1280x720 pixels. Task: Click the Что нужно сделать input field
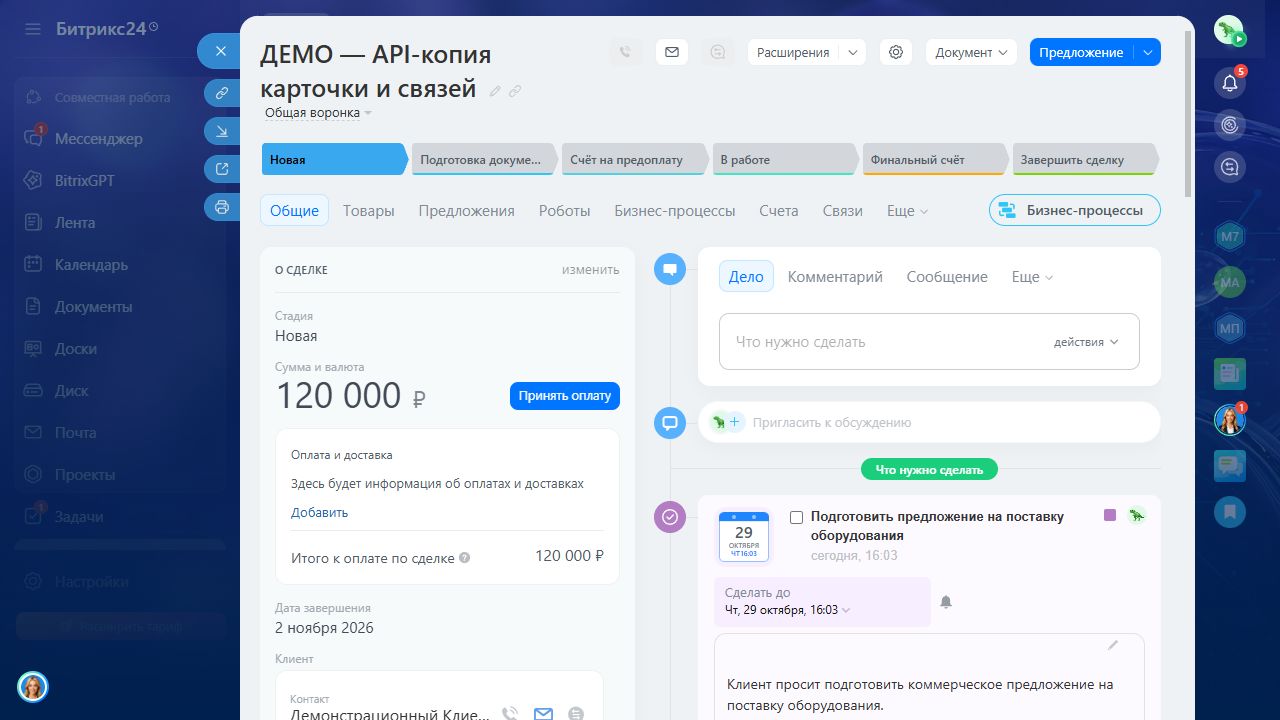coord(929,342)
